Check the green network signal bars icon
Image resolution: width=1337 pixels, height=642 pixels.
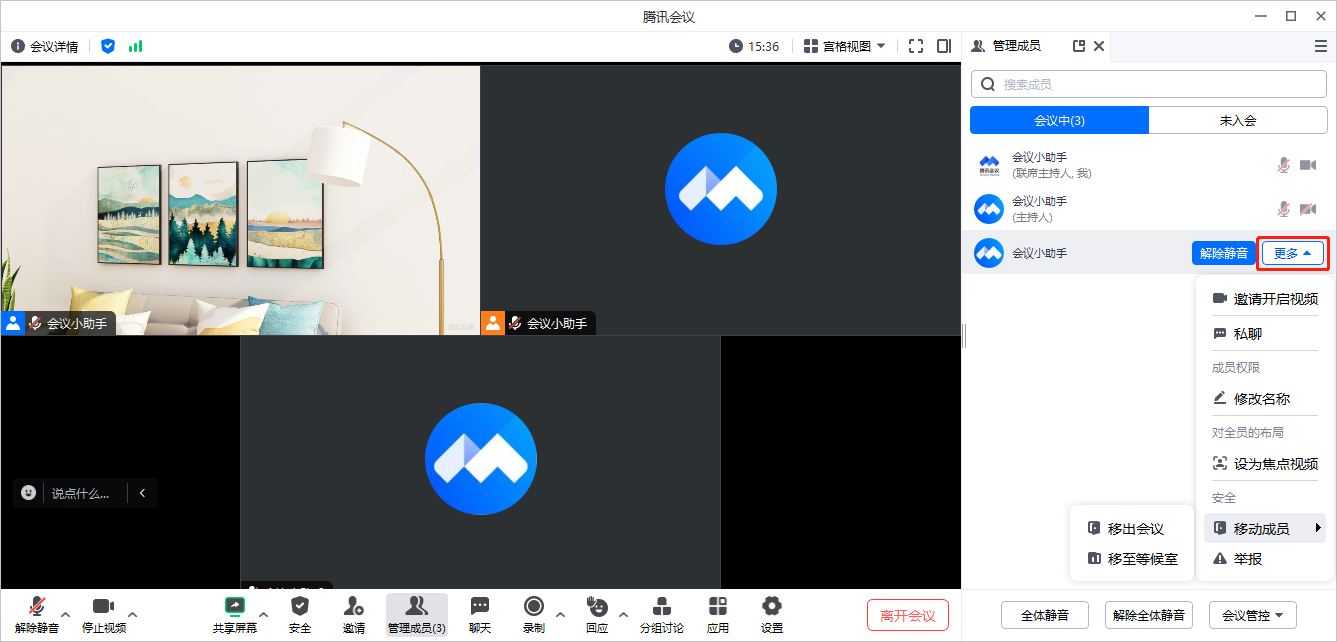[x=135, y=46]
